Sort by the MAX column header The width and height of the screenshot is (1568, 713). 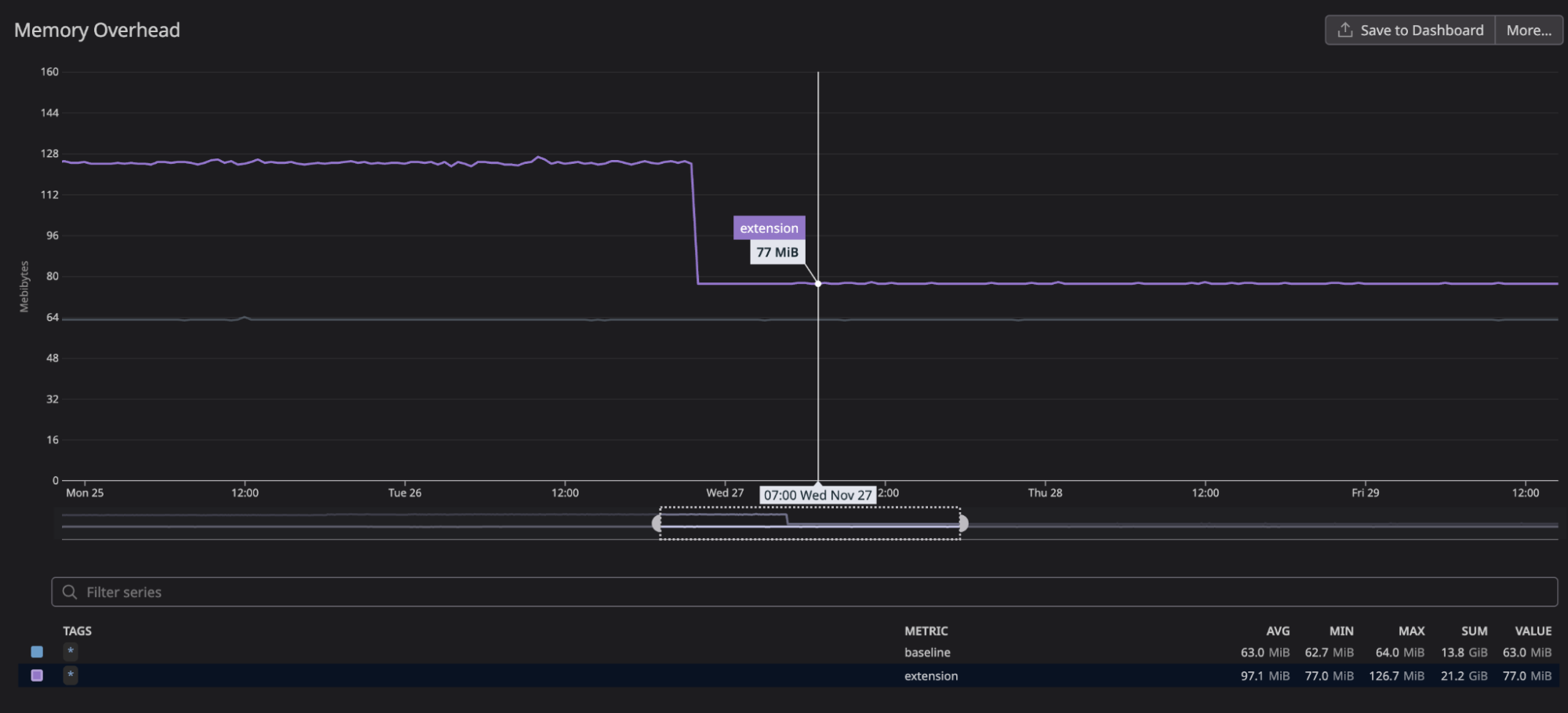coord(1411,631)
